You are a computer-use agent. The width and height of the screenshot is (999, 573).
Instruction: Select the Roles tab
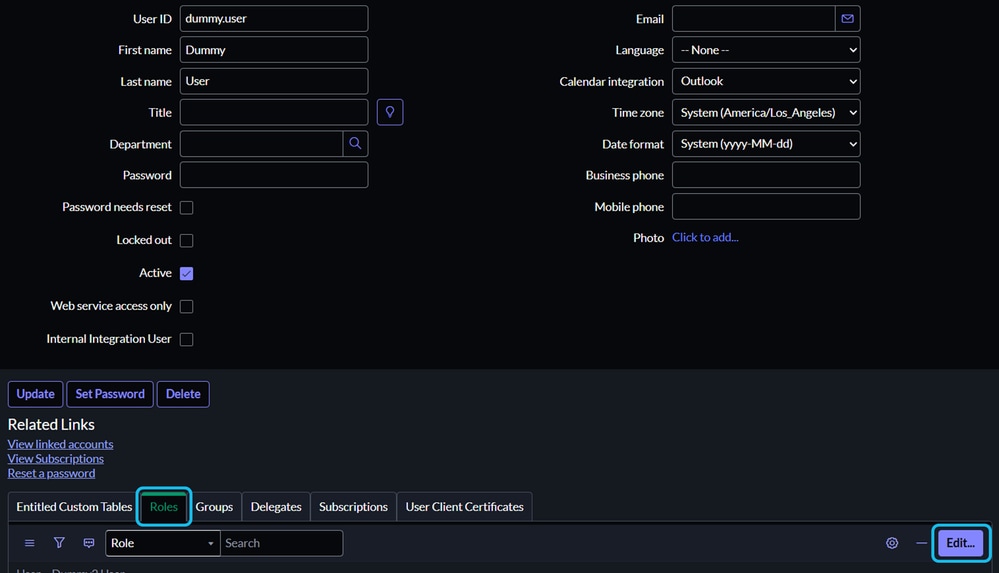point(164,507)
